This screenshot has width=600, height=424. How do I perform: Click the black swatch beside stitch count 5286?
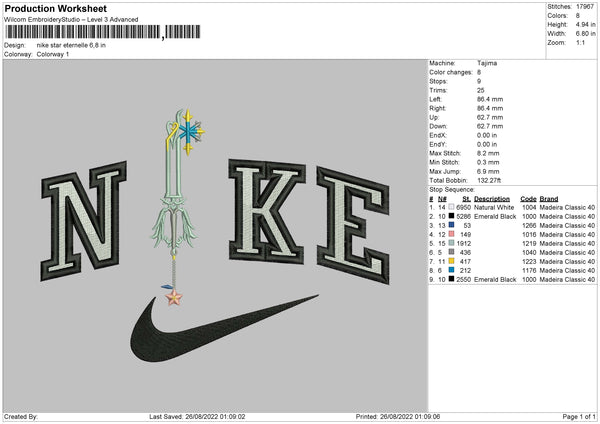coord(452,216)
